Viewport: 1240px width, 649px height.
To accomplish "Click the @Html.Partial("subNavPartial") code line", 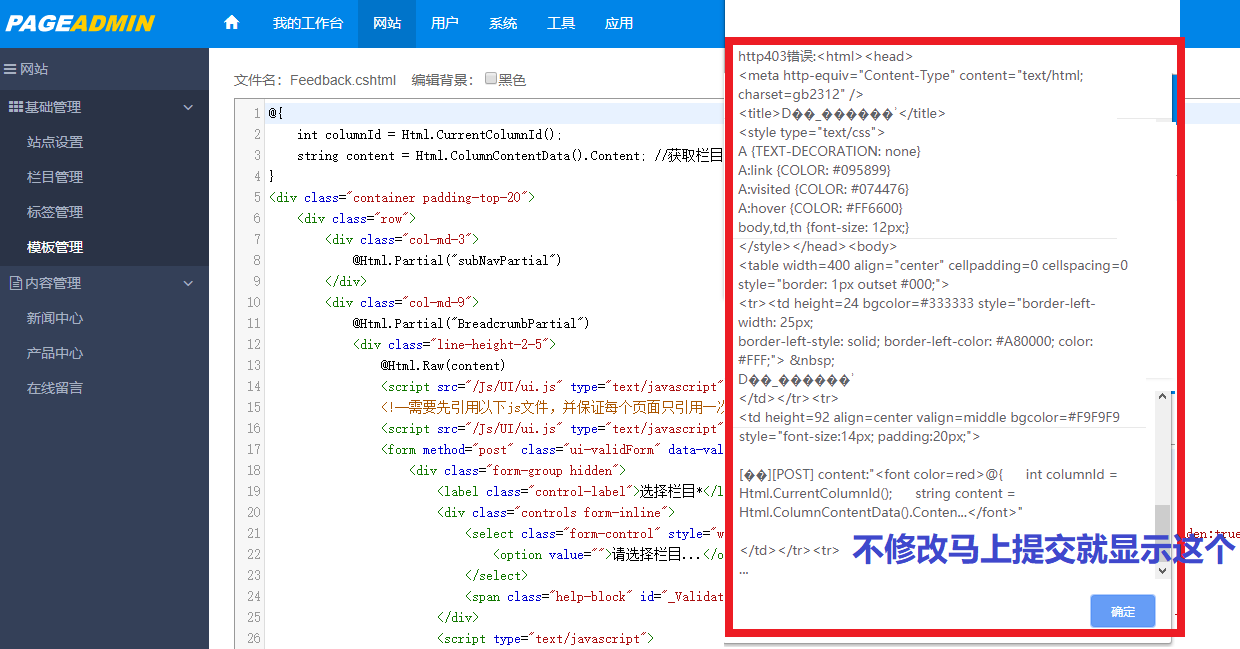I will tap(457, 260).
